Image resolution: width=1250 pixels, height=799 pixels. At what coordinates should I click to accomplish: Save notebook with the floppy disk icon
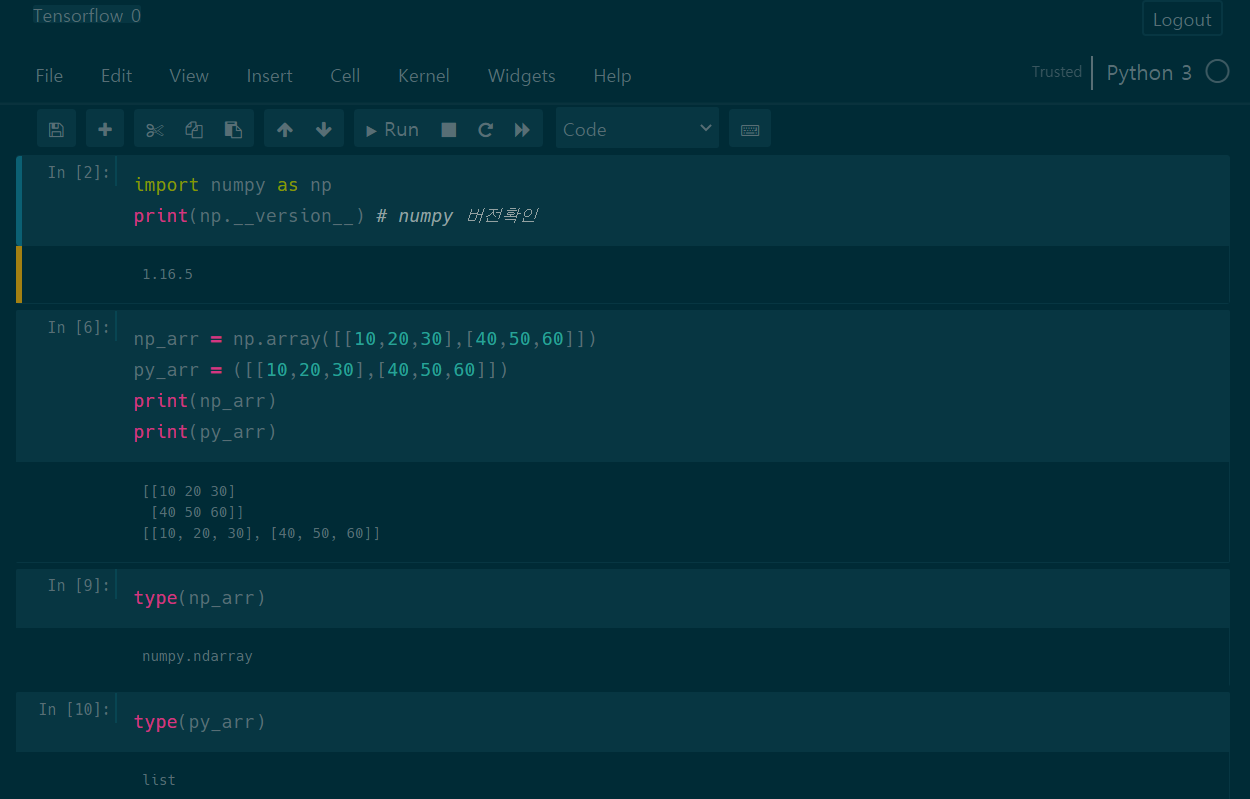(x=56, y=129)
